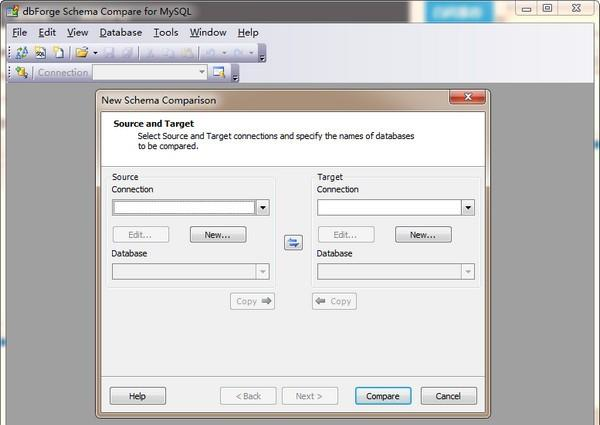
Task: Click the Copy to target arrow button
Action: pyautogui.click(x=253, y=301)
